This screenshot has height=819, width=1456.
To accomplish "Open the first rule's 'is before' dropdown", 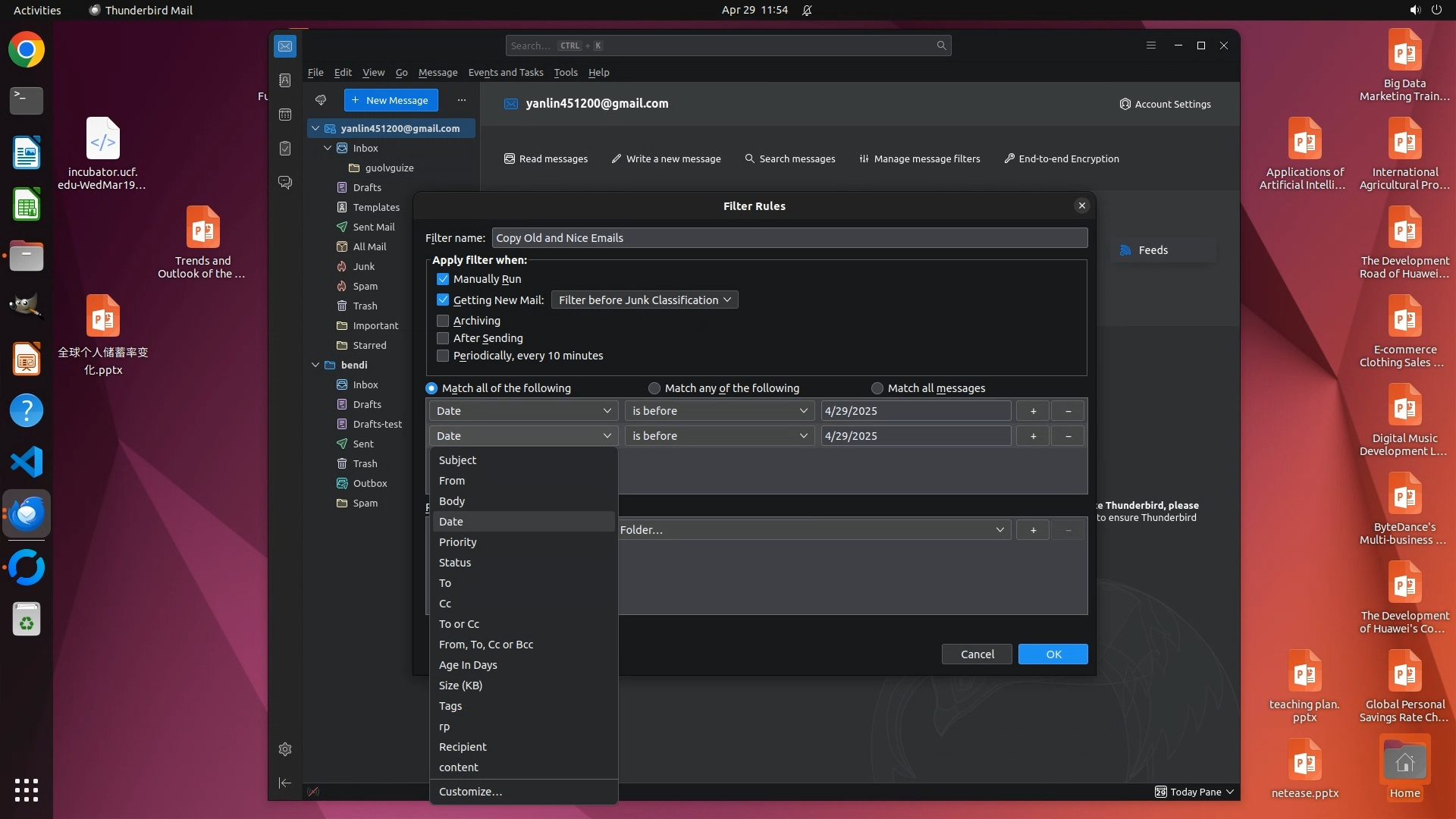I will (719, 411).
